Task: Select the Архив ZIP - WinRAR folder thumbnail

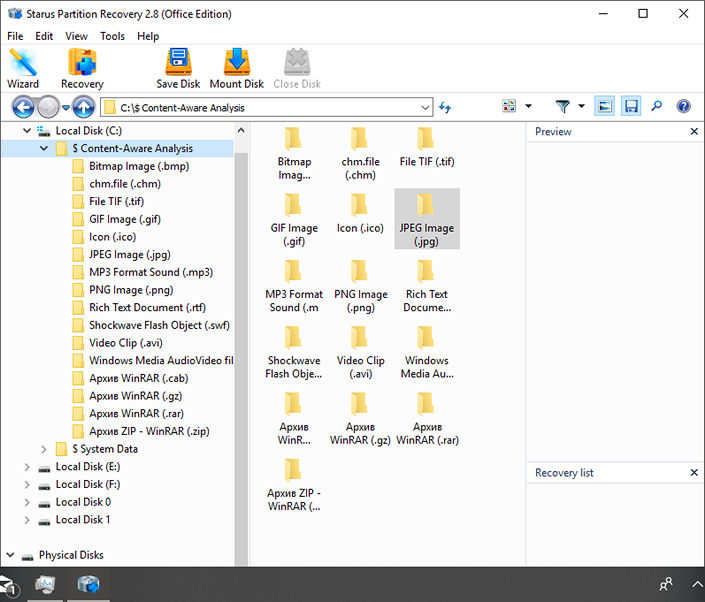Action: (x=294, y=485)
